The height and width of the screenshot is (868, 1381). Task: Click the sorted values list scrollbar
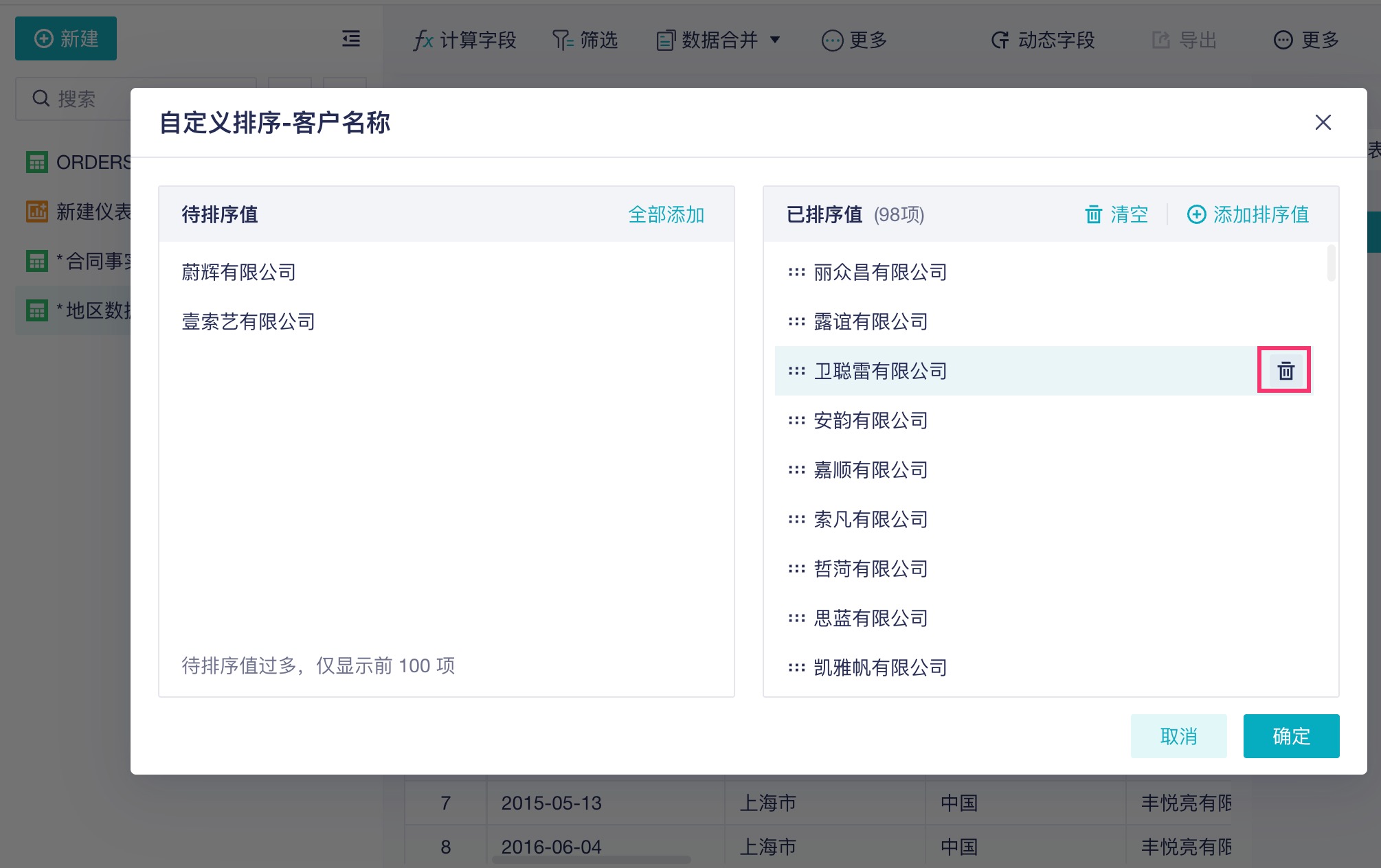click(x=1331, y=263)
